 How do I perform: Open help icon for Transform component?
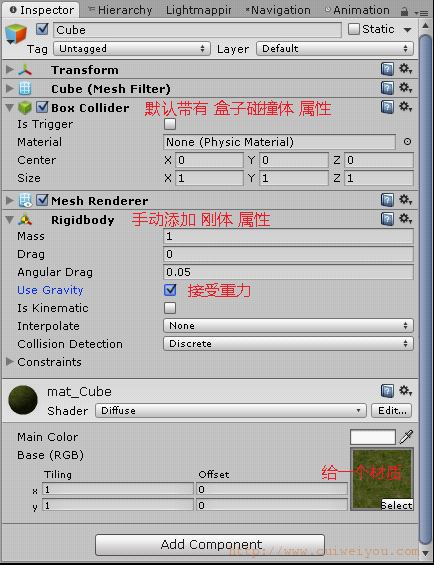[387, 69]
